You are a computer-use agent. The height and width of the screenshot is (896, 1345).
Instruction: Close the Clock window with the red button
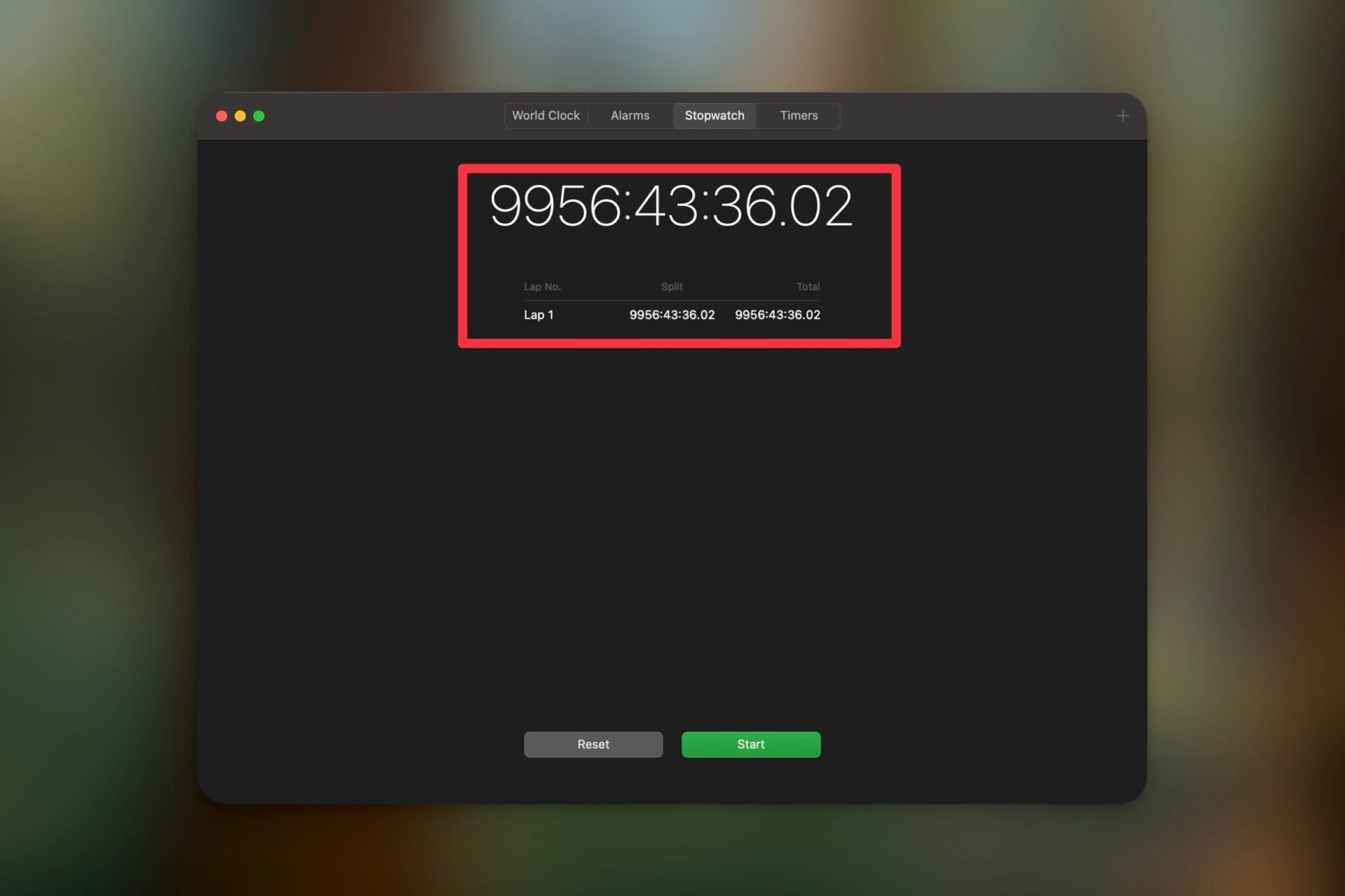coord(221,116)
